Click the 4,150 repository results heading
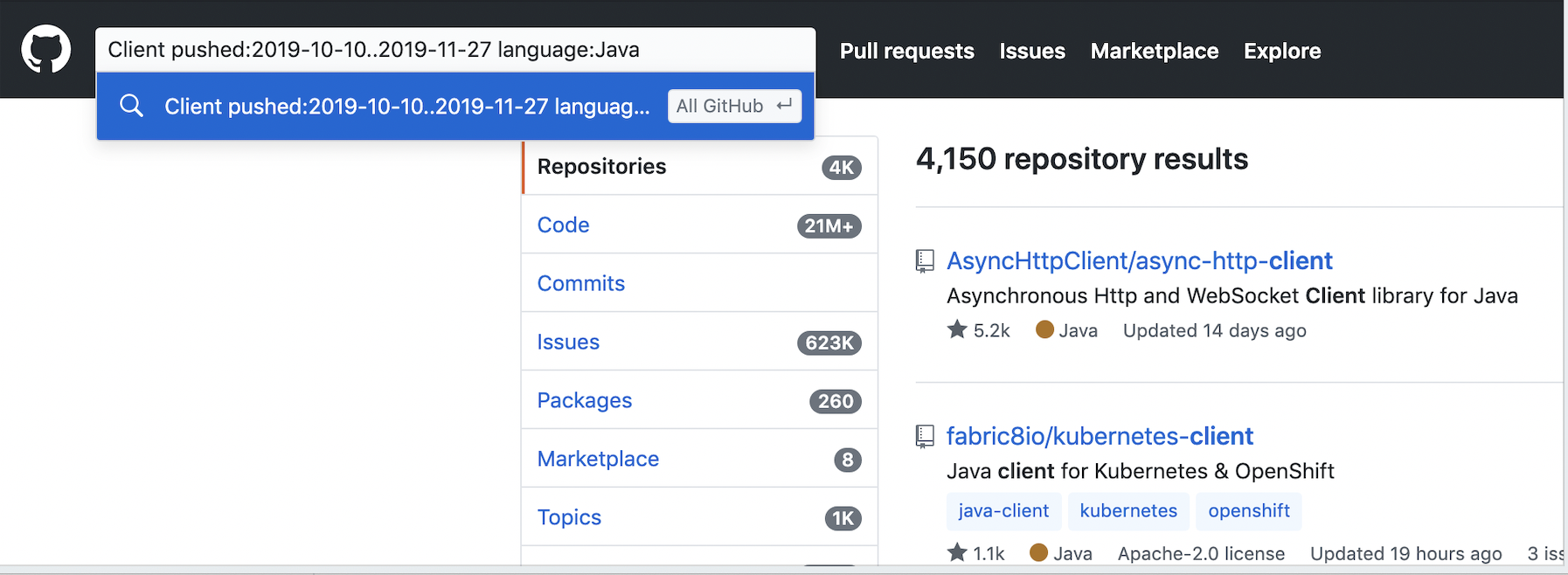 (x=1082, y=159)
